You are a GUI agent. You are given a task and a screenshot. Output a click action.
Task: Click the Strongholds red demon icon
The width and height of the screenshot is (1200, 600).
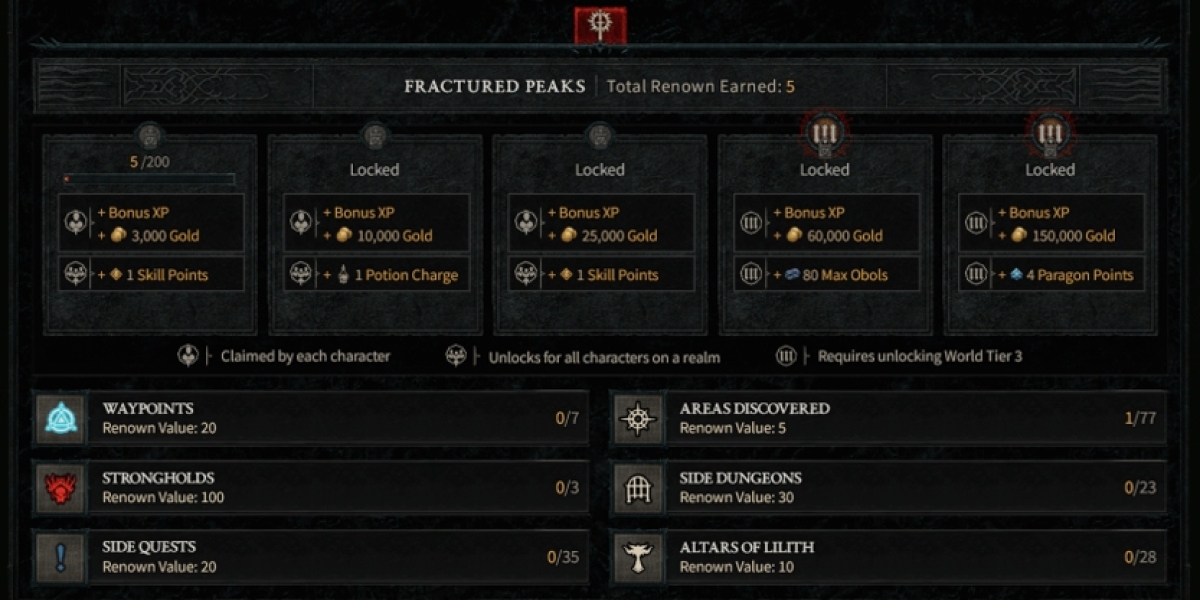(61, 487)
